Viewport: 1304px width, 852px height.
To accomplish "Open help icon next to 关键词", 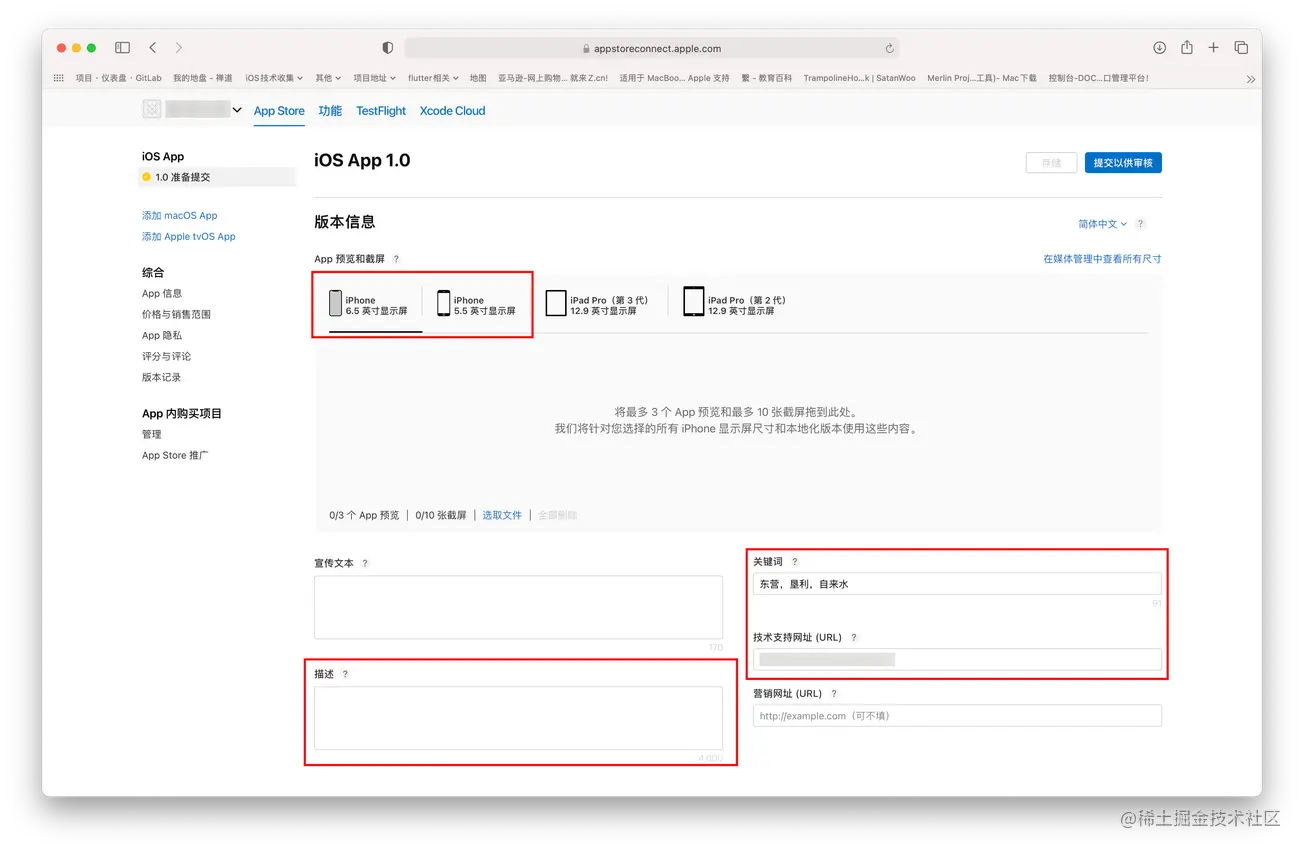I will (x=795, y=562).
